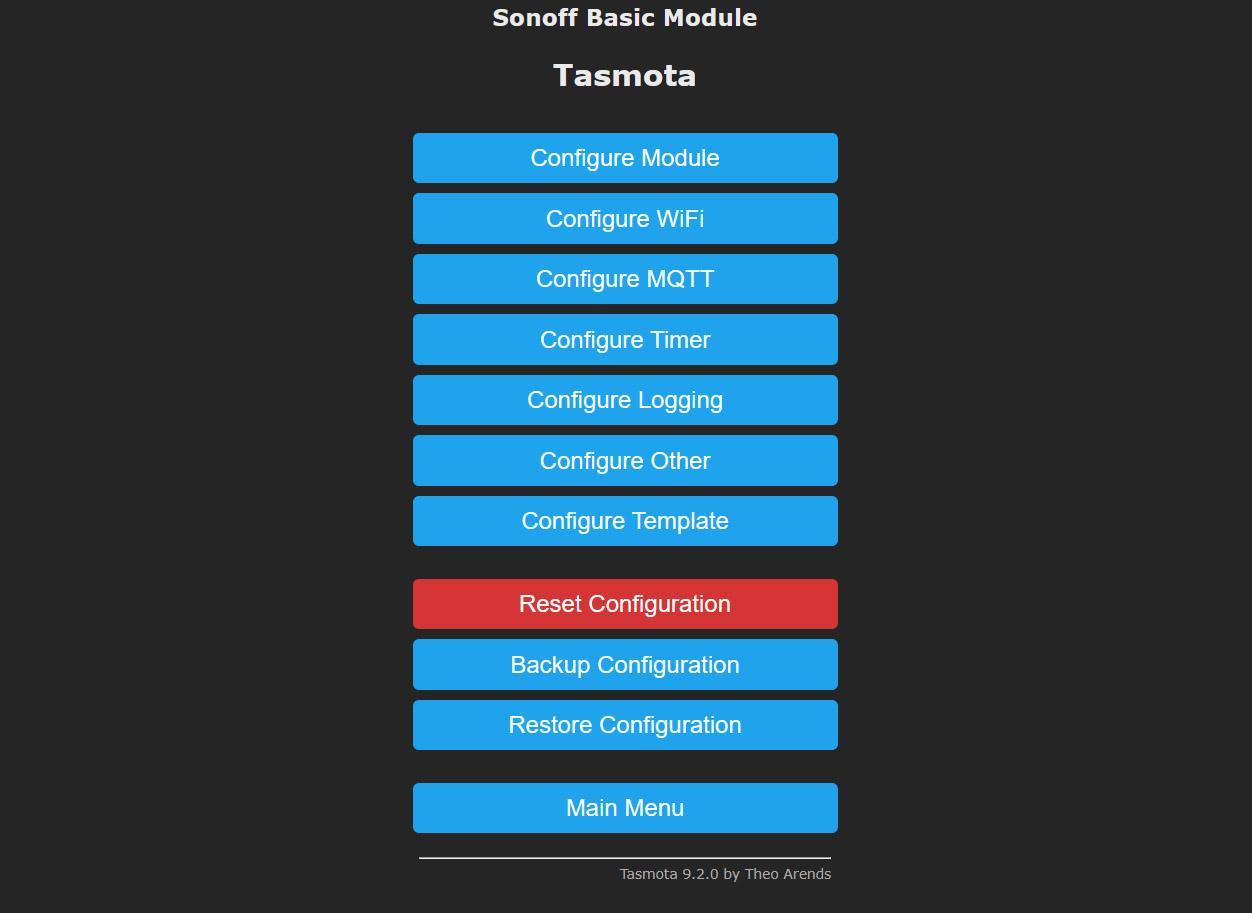
Task: Open the Configure Logging options
Action: point(625,400)
